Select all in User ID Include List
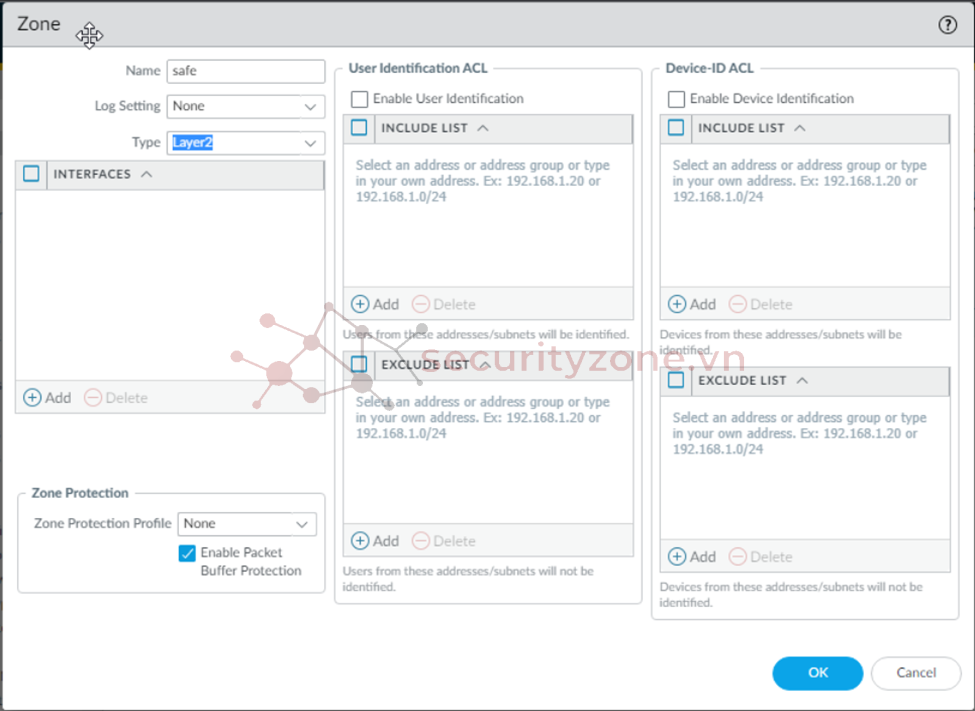The width and height of the screenshot is (975, 711). pos(360,128)
